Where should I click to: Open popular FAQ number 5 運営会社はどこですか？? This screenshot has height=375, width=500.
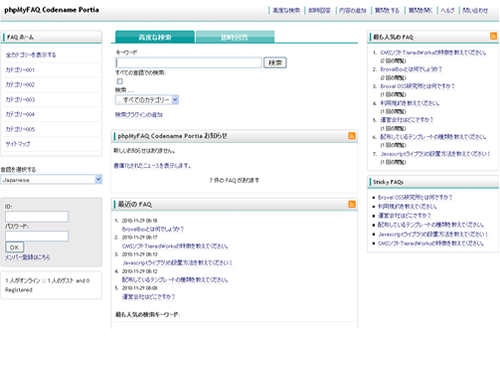tap(407, 120)
